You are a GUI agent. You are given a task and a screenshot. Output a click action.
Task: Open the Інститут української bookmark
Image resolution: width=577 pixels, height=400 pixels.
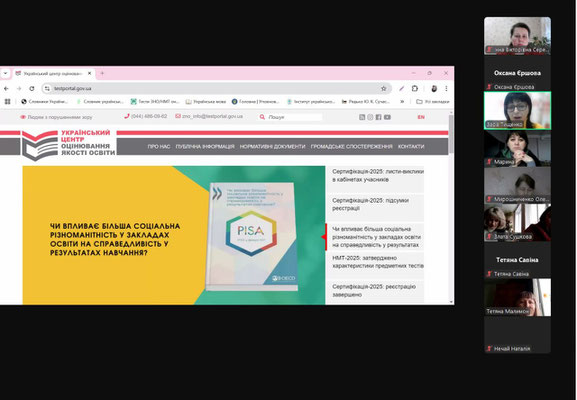(311, 102)
